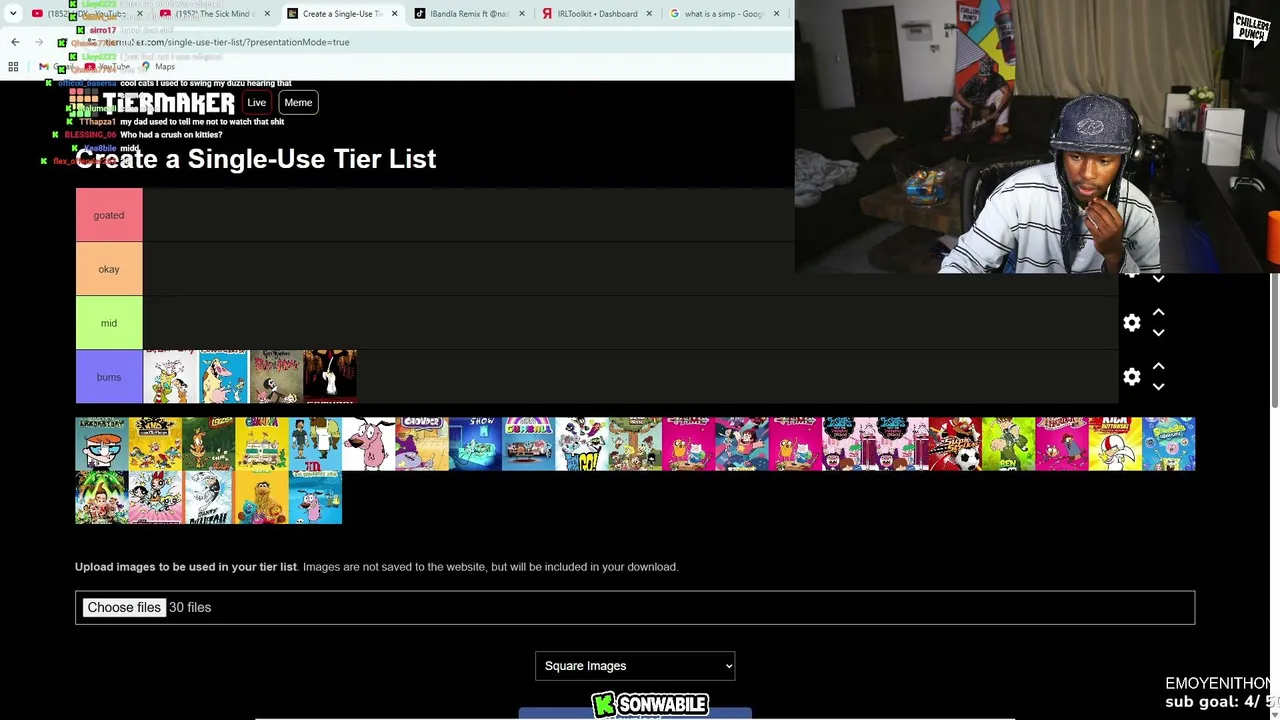Select Billy & Mandy image in bums tier
The image size is (1280, 720).
(x=277, y=377)
